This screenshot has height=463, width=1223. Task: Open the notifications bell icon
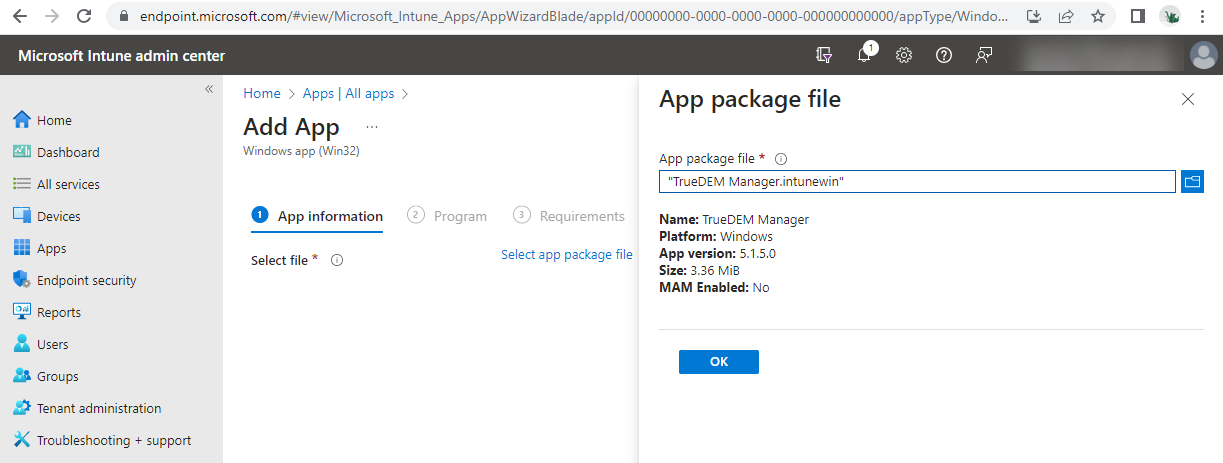(x=865, y=56)
